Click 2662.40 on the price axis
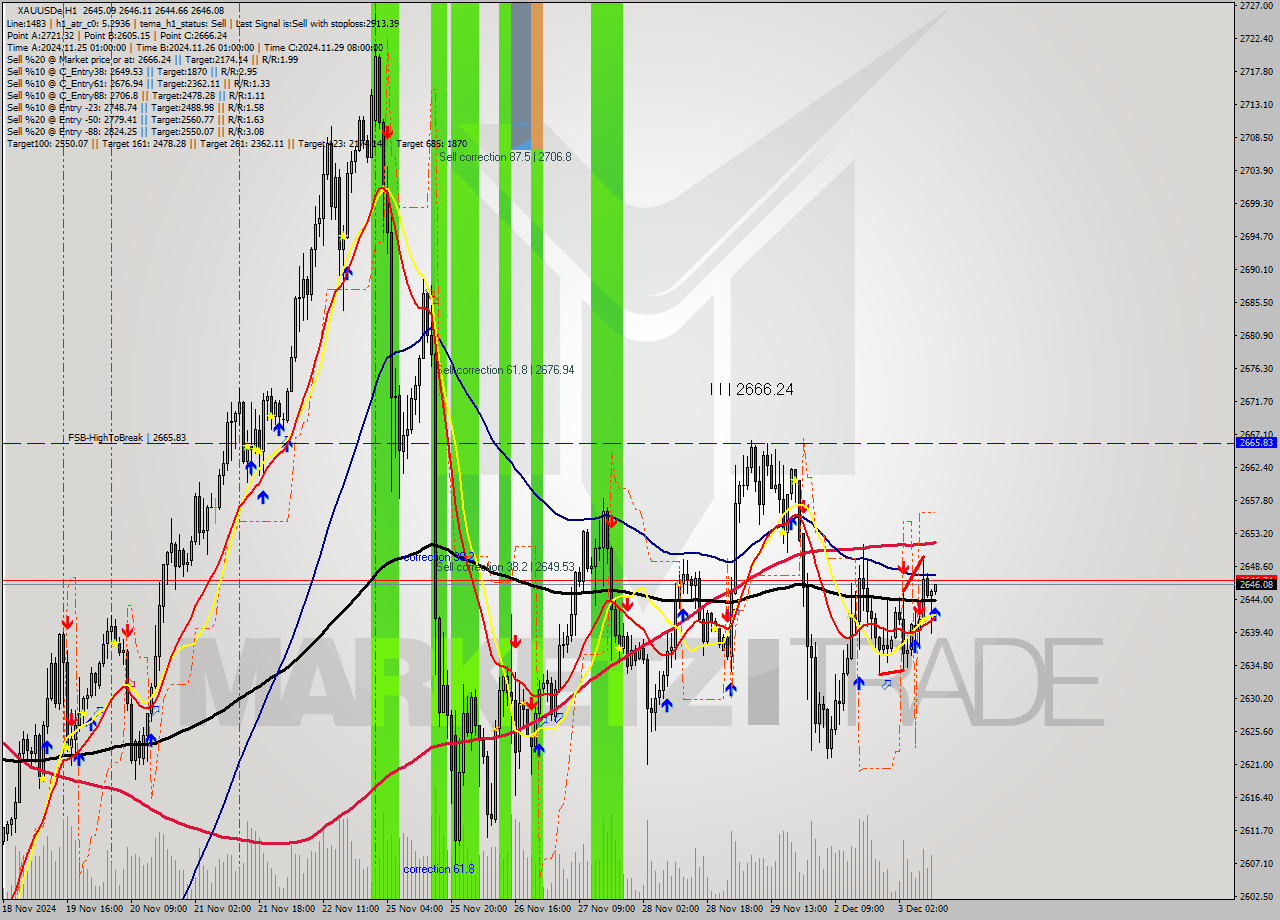The image size is (1280, 920). tap(1255, 467)
